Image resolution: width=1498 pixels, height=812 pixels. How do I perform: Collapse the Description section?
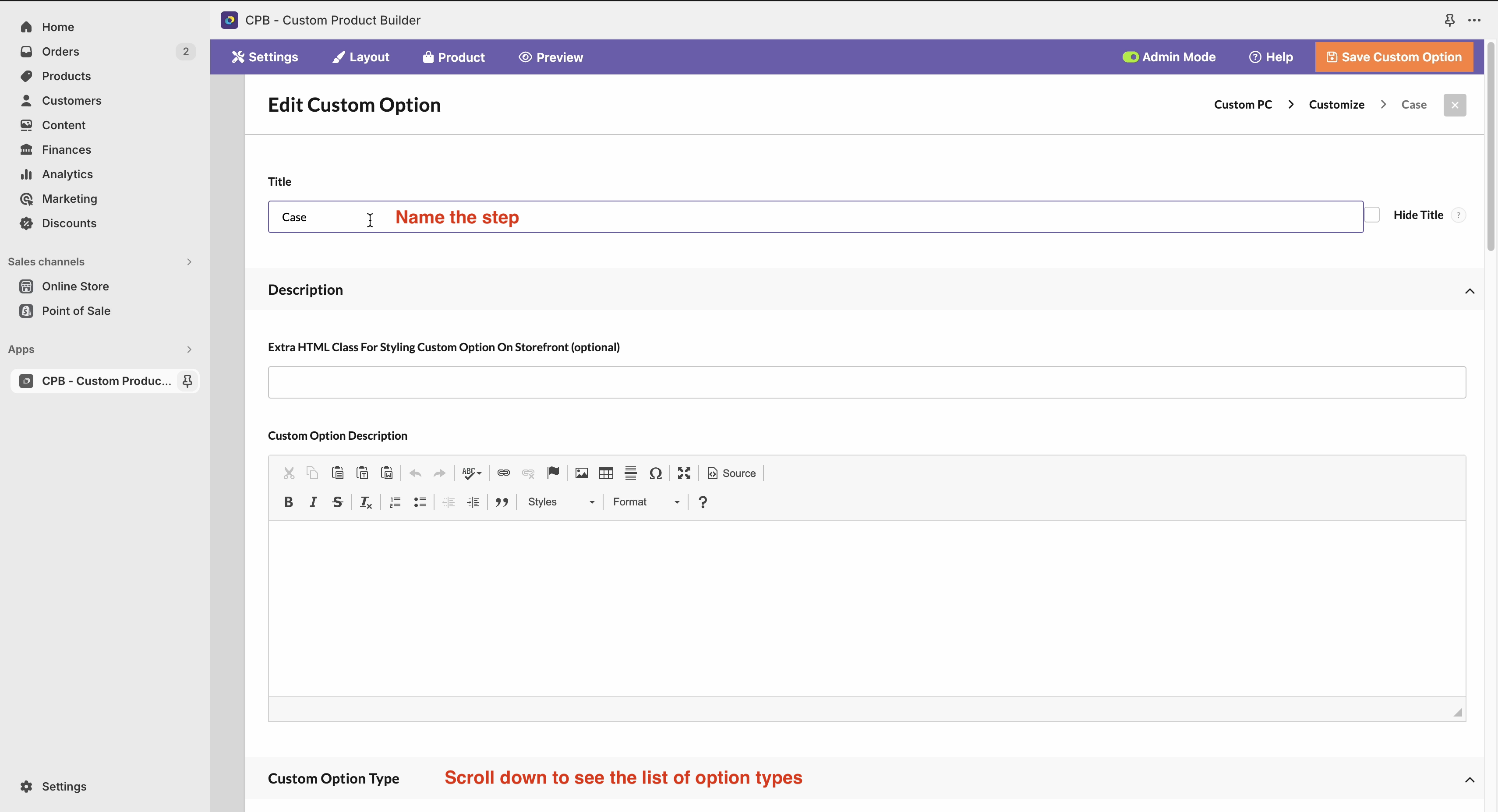point(1470,290)
